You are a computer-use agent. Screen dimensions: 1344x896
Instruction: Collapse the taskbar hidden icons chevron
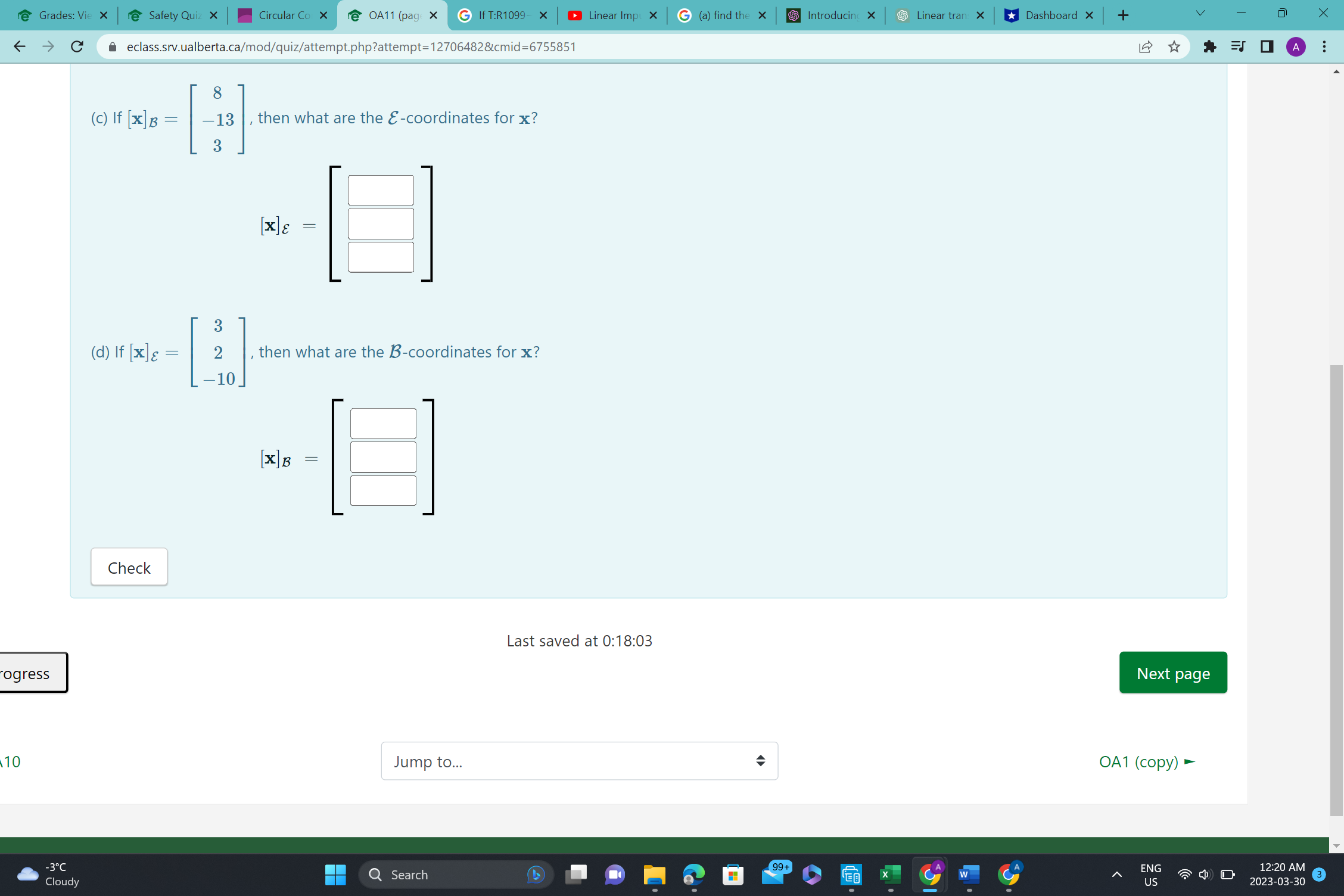tap(1116, 874)
